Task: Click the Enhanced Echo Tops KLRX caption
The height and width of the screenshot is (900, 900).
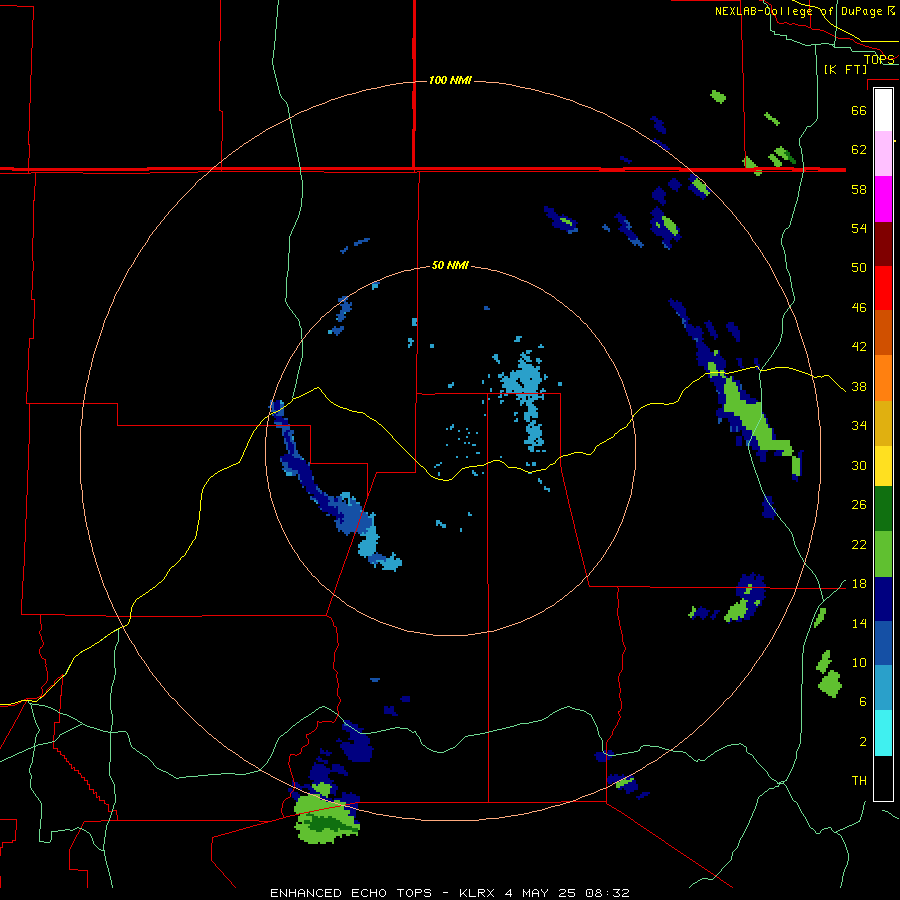Action: point(449,893)
